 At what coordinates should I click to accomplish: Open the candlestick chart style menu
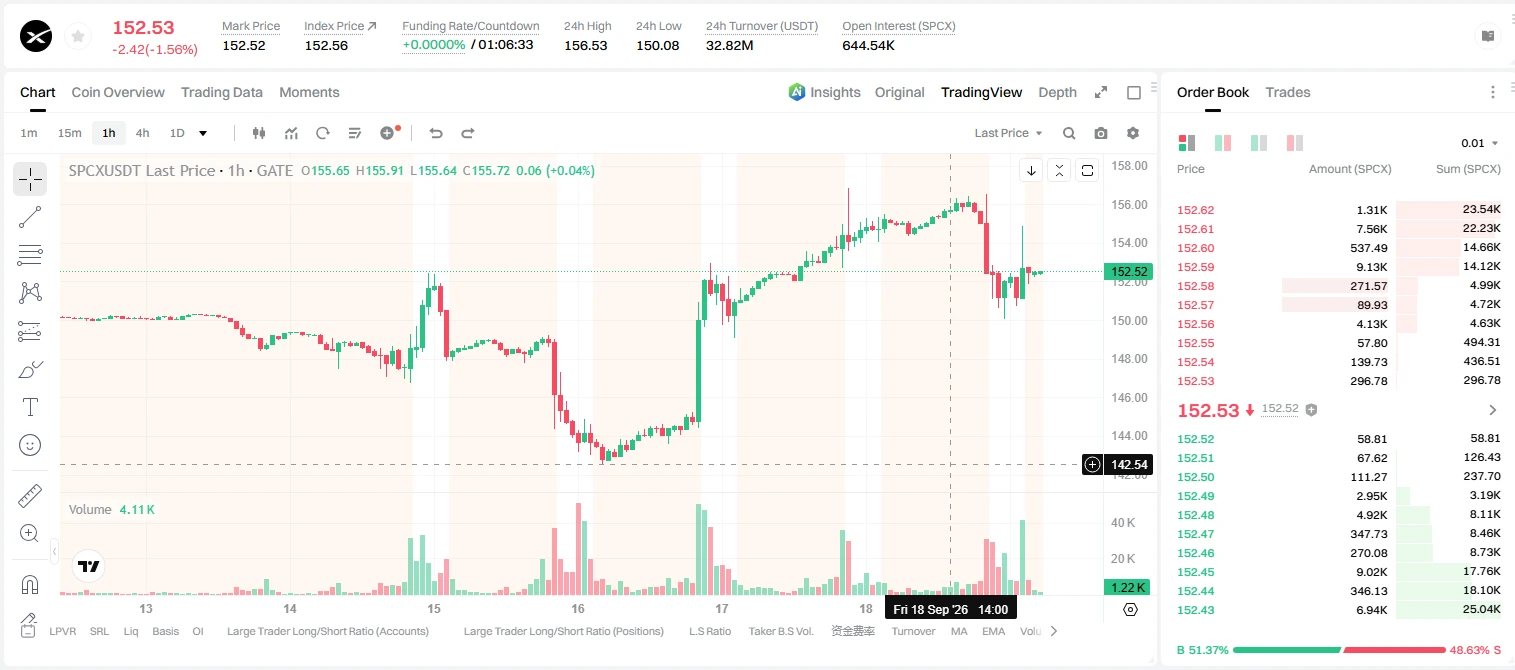pyautogui.click(x=259, y=133)
